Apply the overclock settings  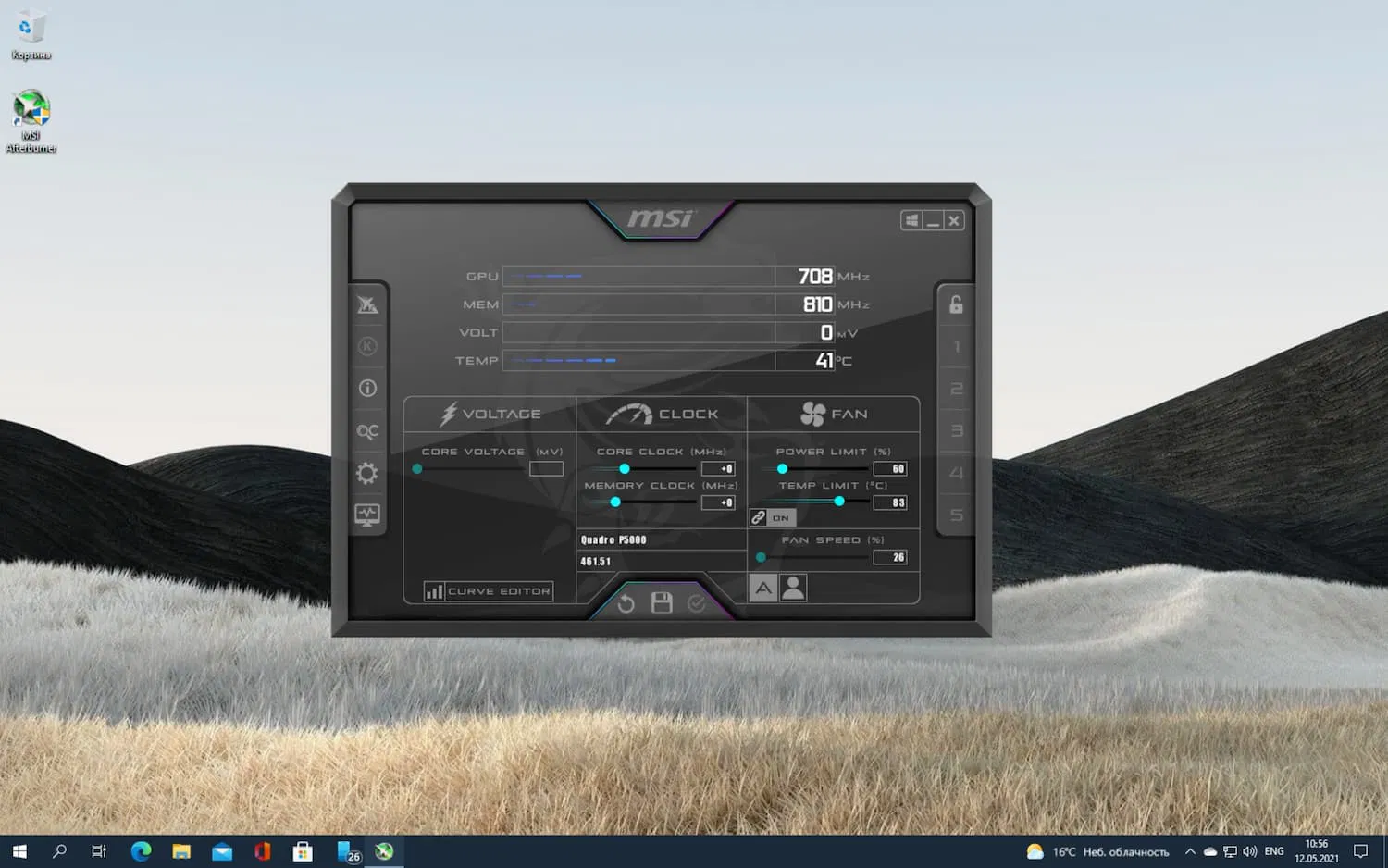point(697,603)
